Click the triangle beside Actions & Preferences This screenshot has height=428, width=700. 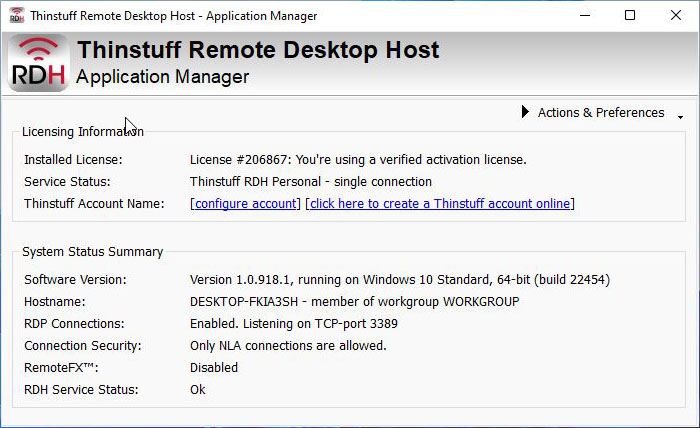point(525,112)
